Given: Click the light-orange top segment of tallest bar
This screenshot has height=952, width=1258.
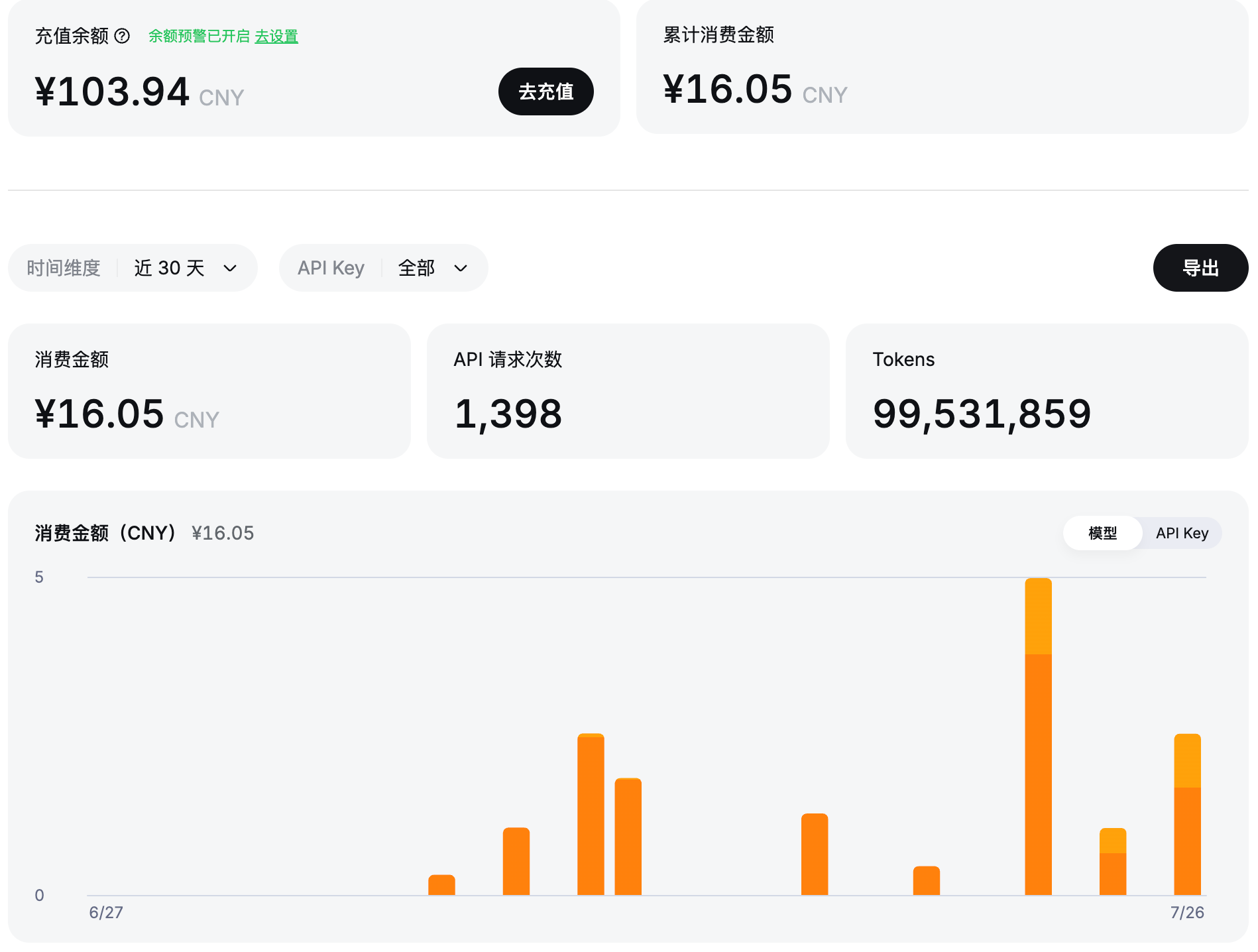Looking at the screenshot, I should 1038,616.
